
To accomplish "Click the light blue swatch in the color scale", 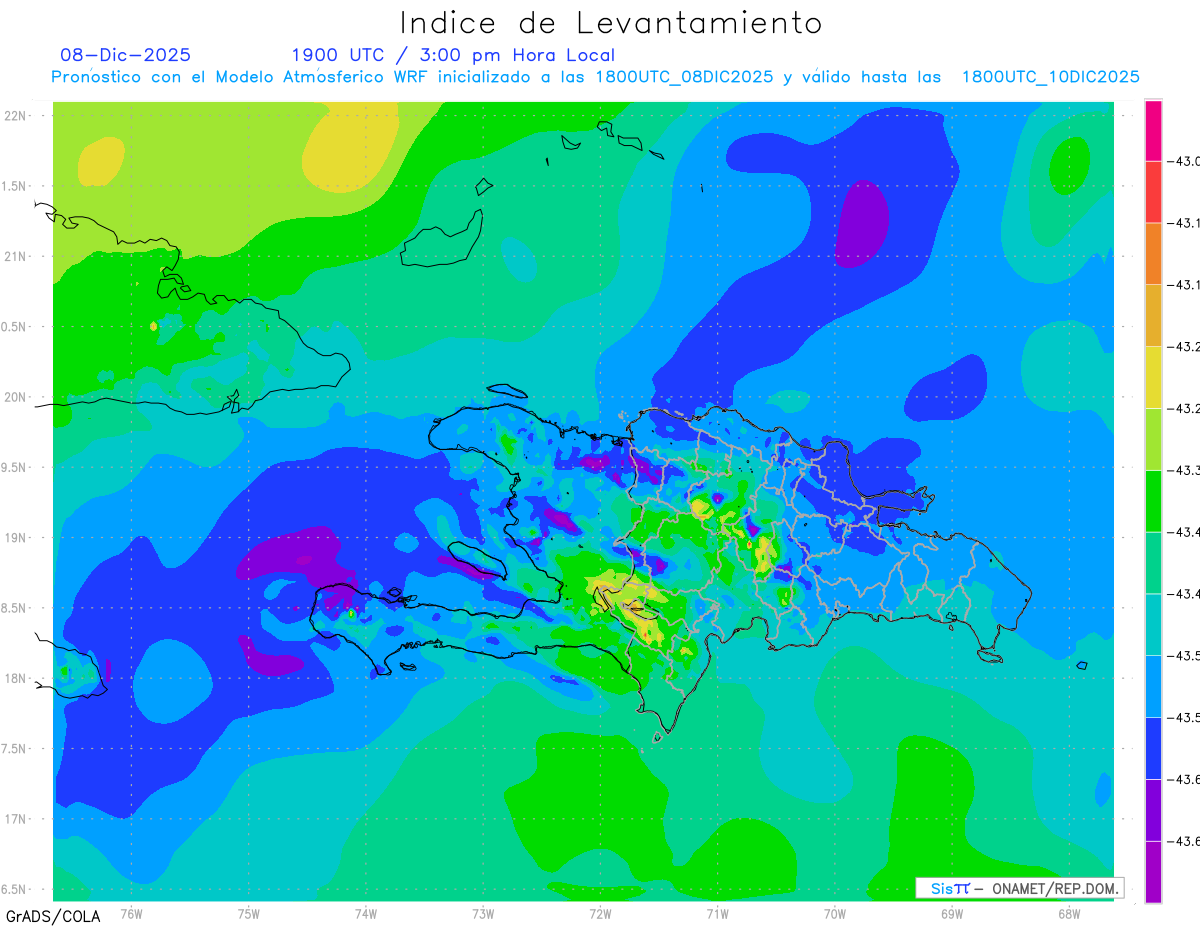I will pyautogui.click(x=1153, y=687).
